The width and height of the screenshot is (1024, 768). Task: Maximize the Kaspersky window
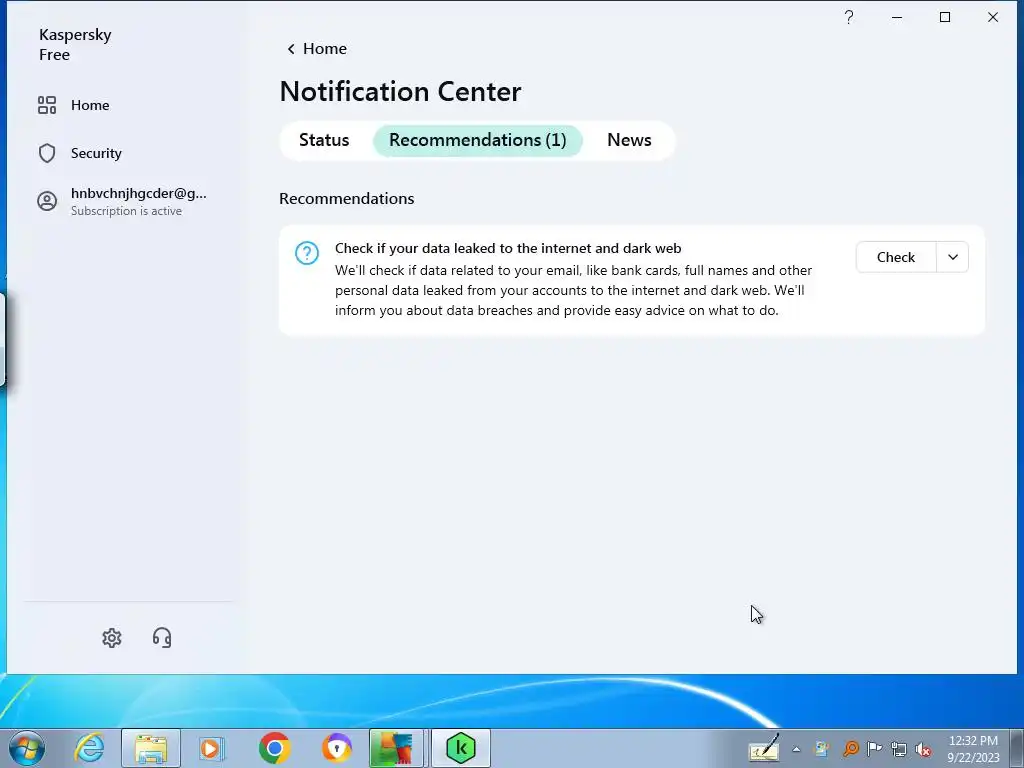[x=944, y=18]
